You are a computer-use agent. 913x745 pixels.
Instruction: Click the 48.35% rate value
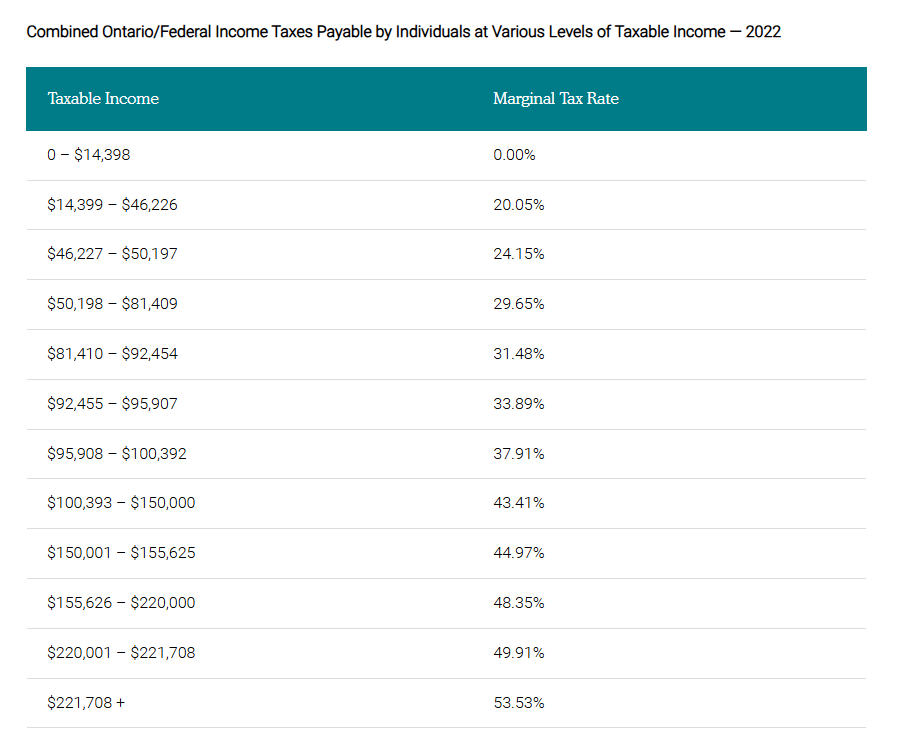pyautogui.click(x=519, y=603)
